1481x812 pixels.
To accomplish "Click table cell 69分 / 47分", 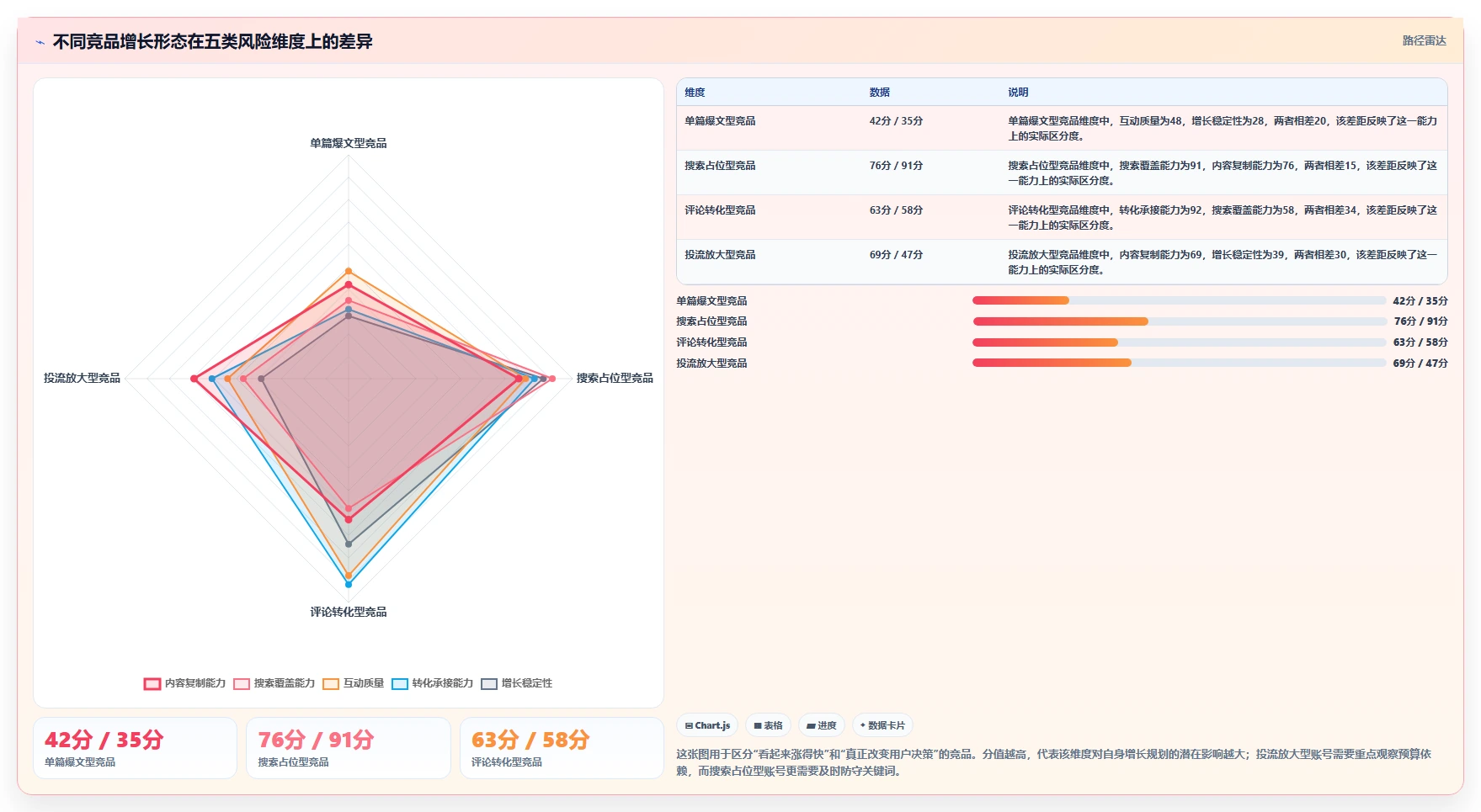I will (896, 255).
